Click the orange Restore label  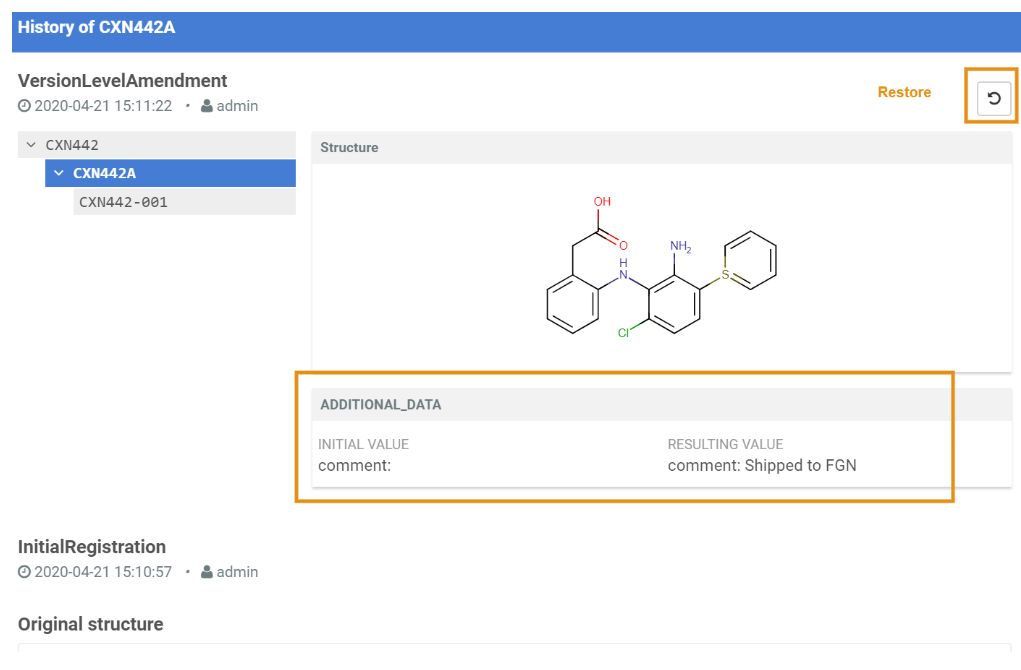point(904,92)
